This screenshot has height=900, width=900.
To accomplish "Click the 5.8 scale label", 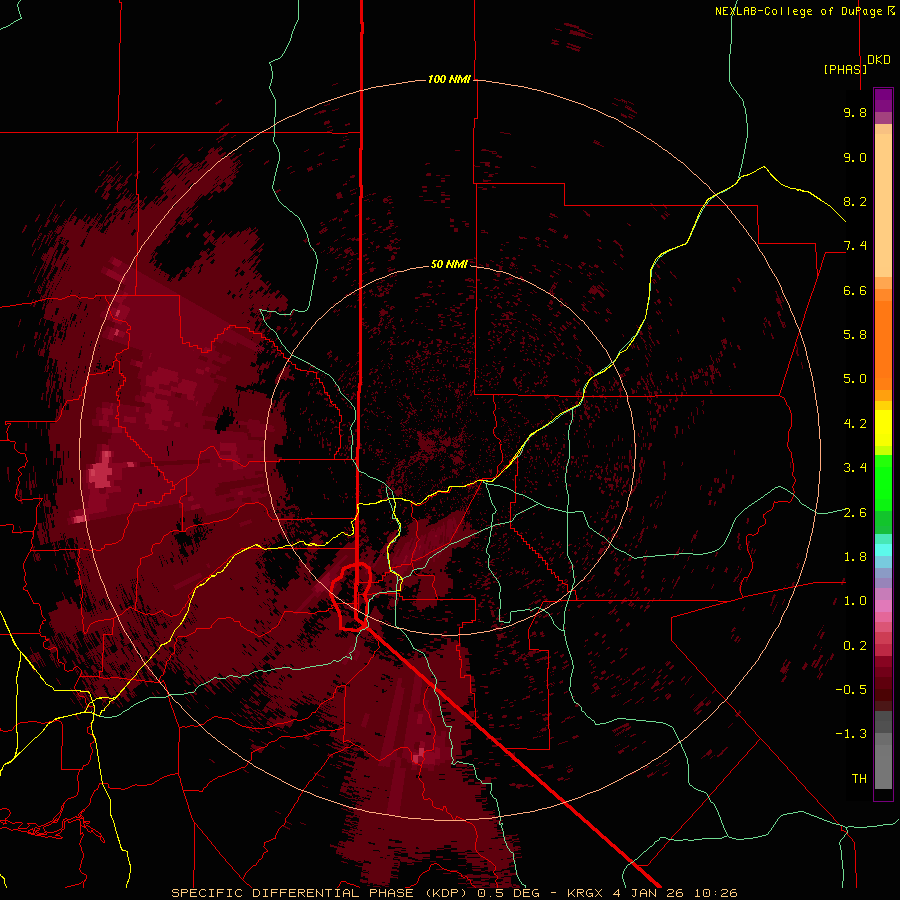I will [x=855, y=335].
